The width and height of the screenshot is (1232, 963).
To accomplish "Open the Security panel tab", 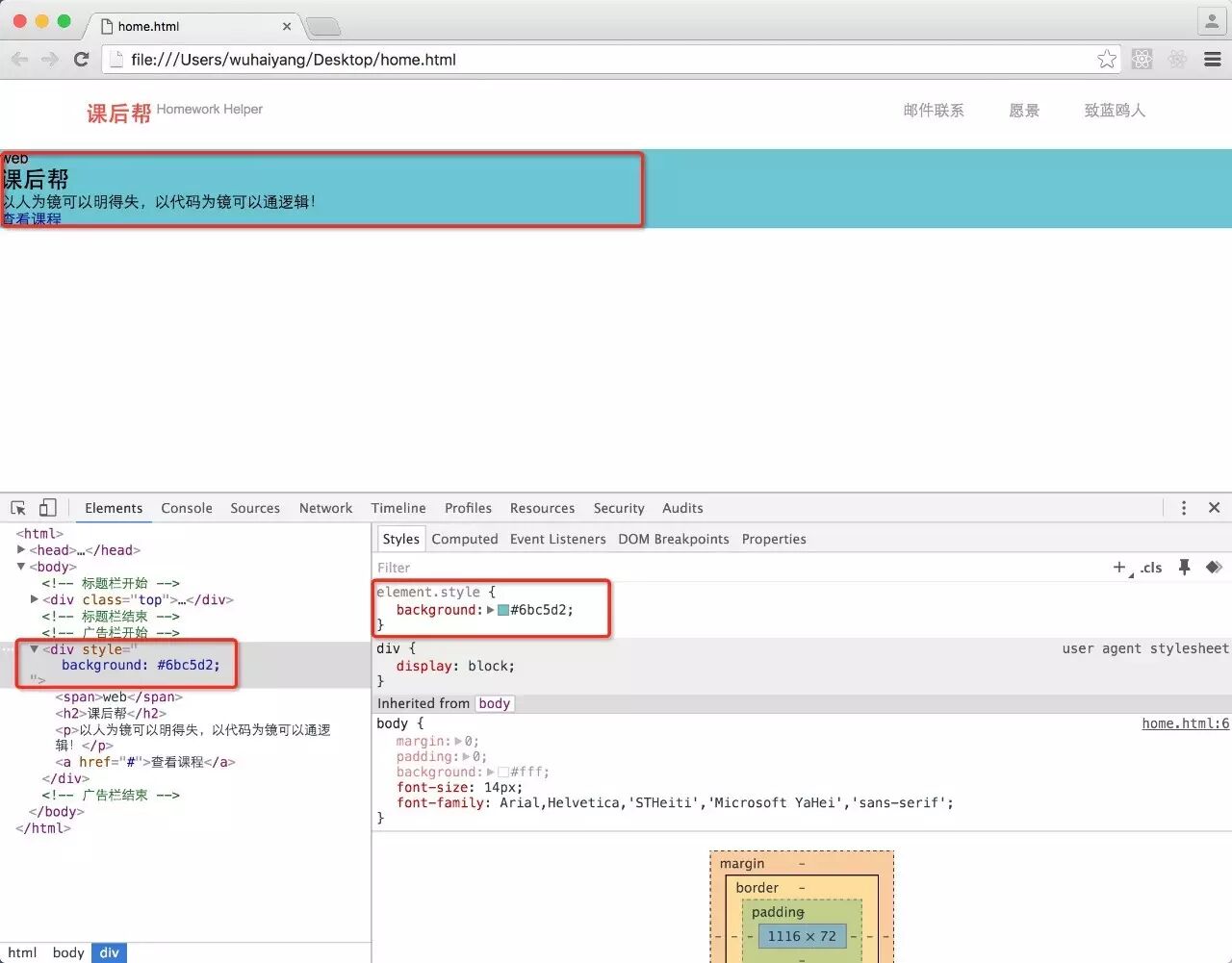I will coord(619,508).
